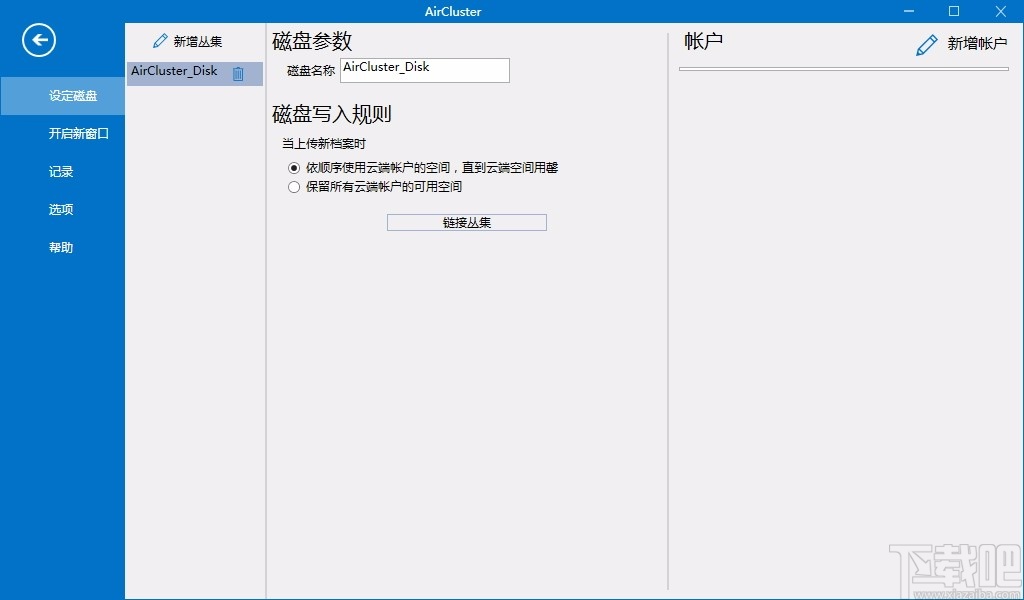This screenshot has width=1024, height=600.
Task: Click the pencil icon beside 新增丛集
Action: click(159, 41)
